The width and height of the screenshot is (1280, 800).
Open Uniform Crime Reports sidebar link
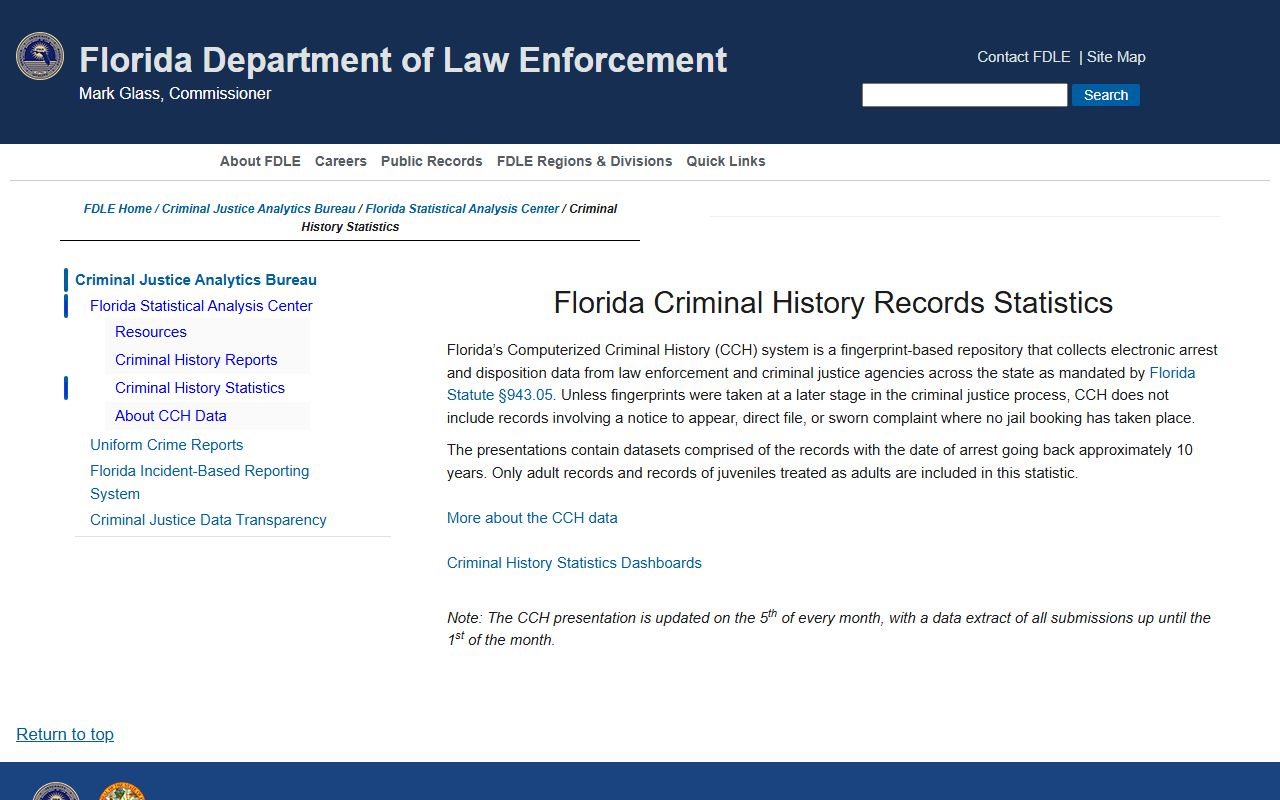[167, 445]
